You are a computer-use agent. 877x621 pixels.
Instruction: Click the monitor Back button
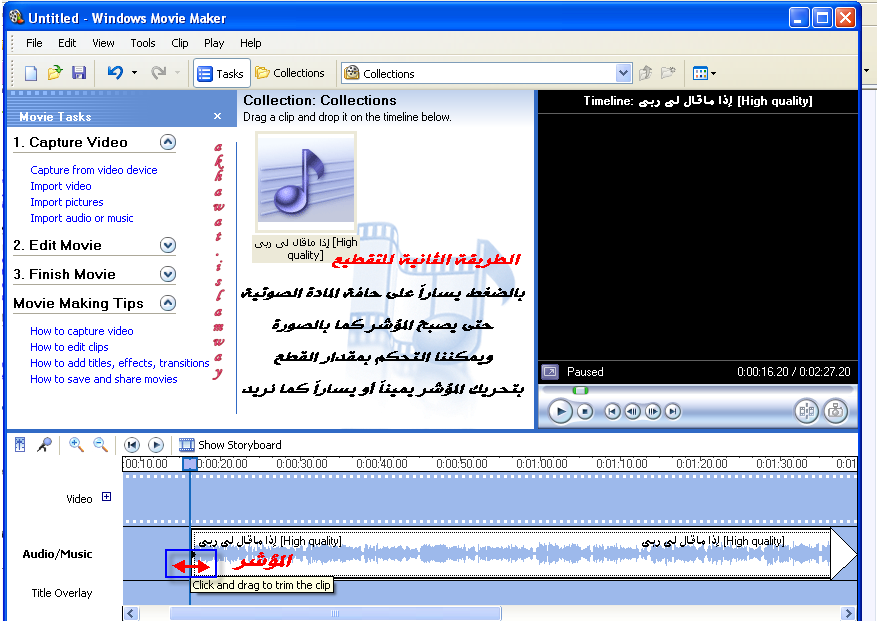click(612, 412)
